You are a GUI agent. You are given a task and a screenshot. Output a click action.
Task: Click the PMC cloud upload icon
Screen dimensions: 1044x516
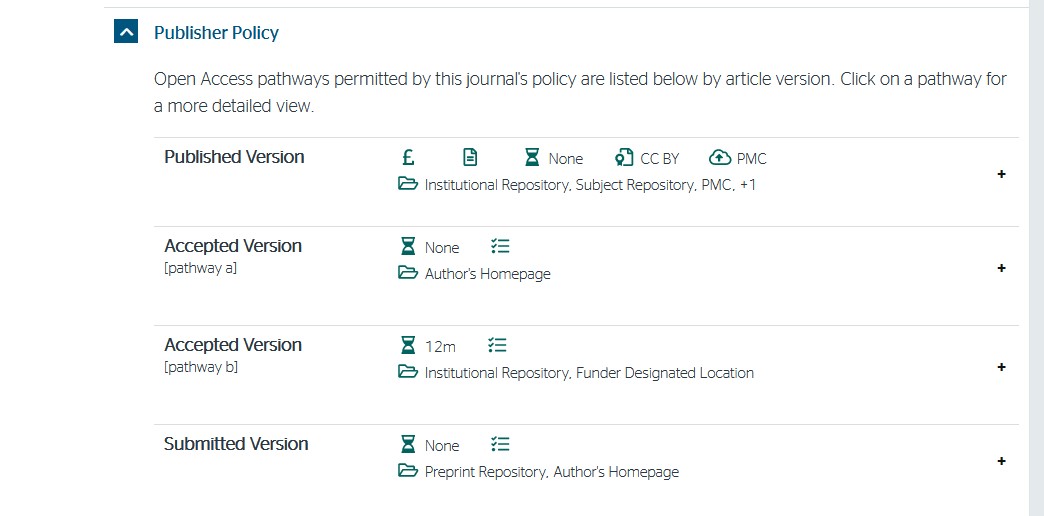click(720, 158)
